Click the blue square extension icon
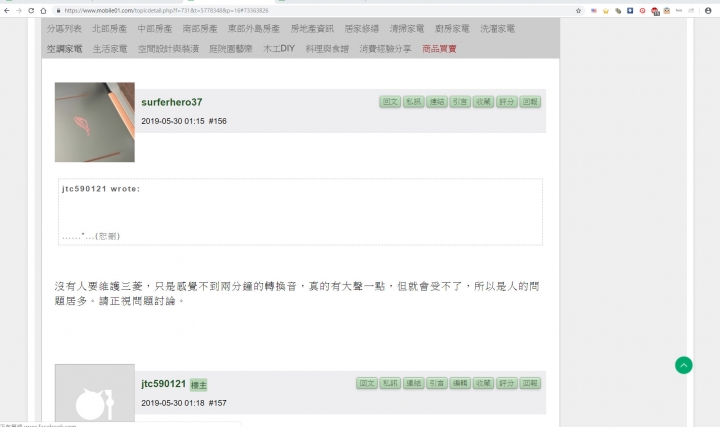The width and height of the screenshot is (720, 427). 630,11
